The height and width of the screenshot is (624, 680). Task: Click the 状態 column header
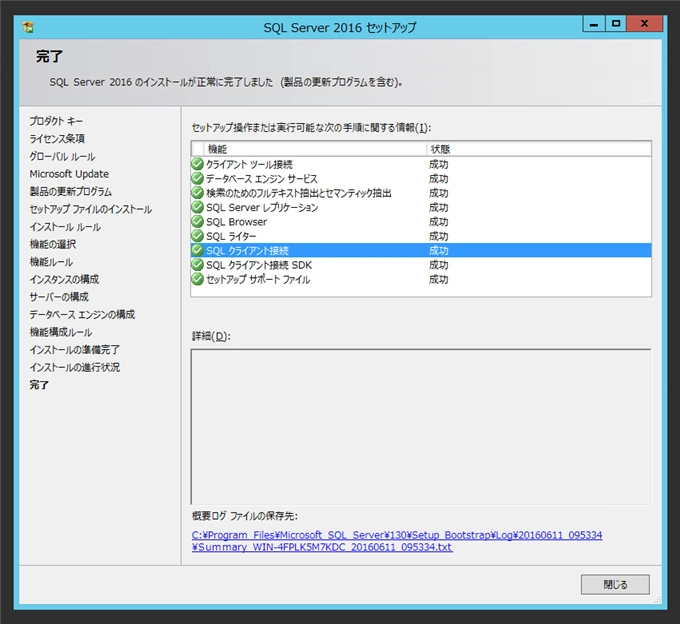tap(539, 149)
